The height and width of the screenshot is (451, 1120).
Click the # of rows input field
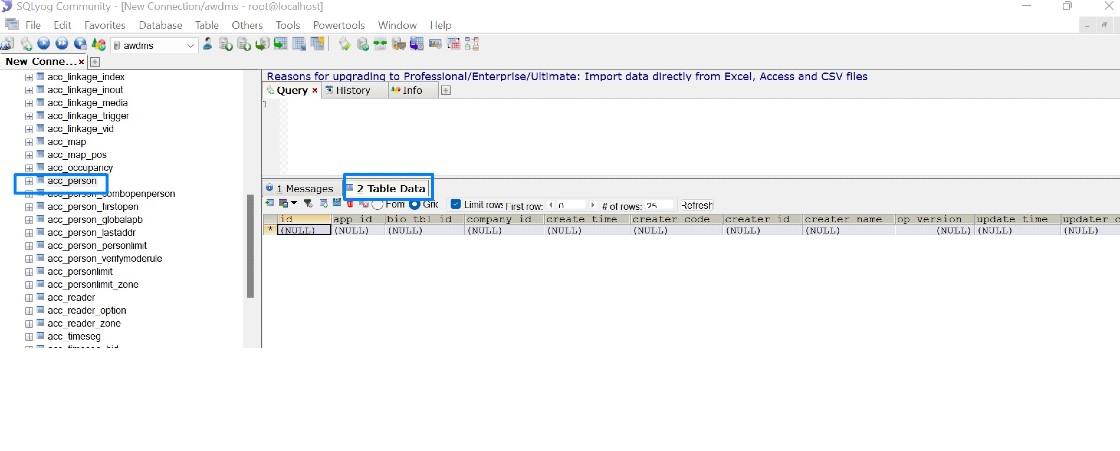[x=659, y=204]
